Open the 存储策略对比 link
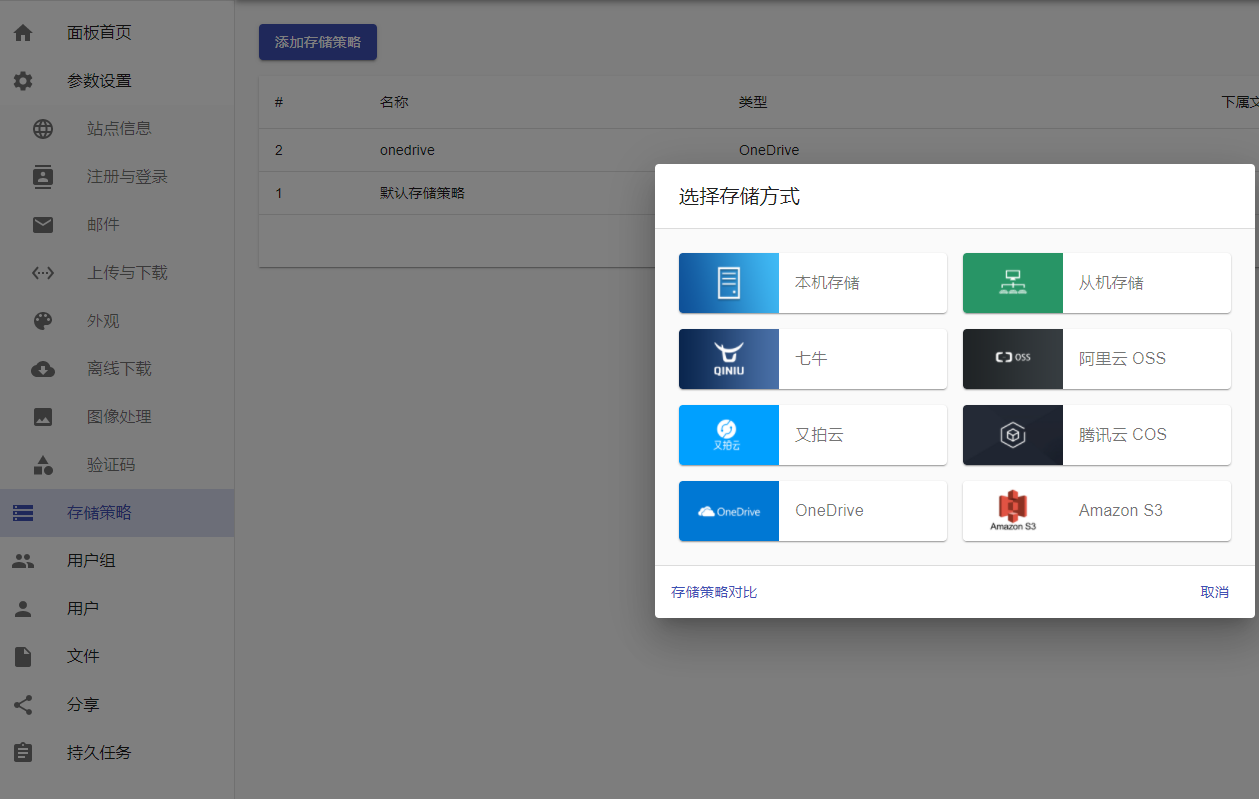 714,592
